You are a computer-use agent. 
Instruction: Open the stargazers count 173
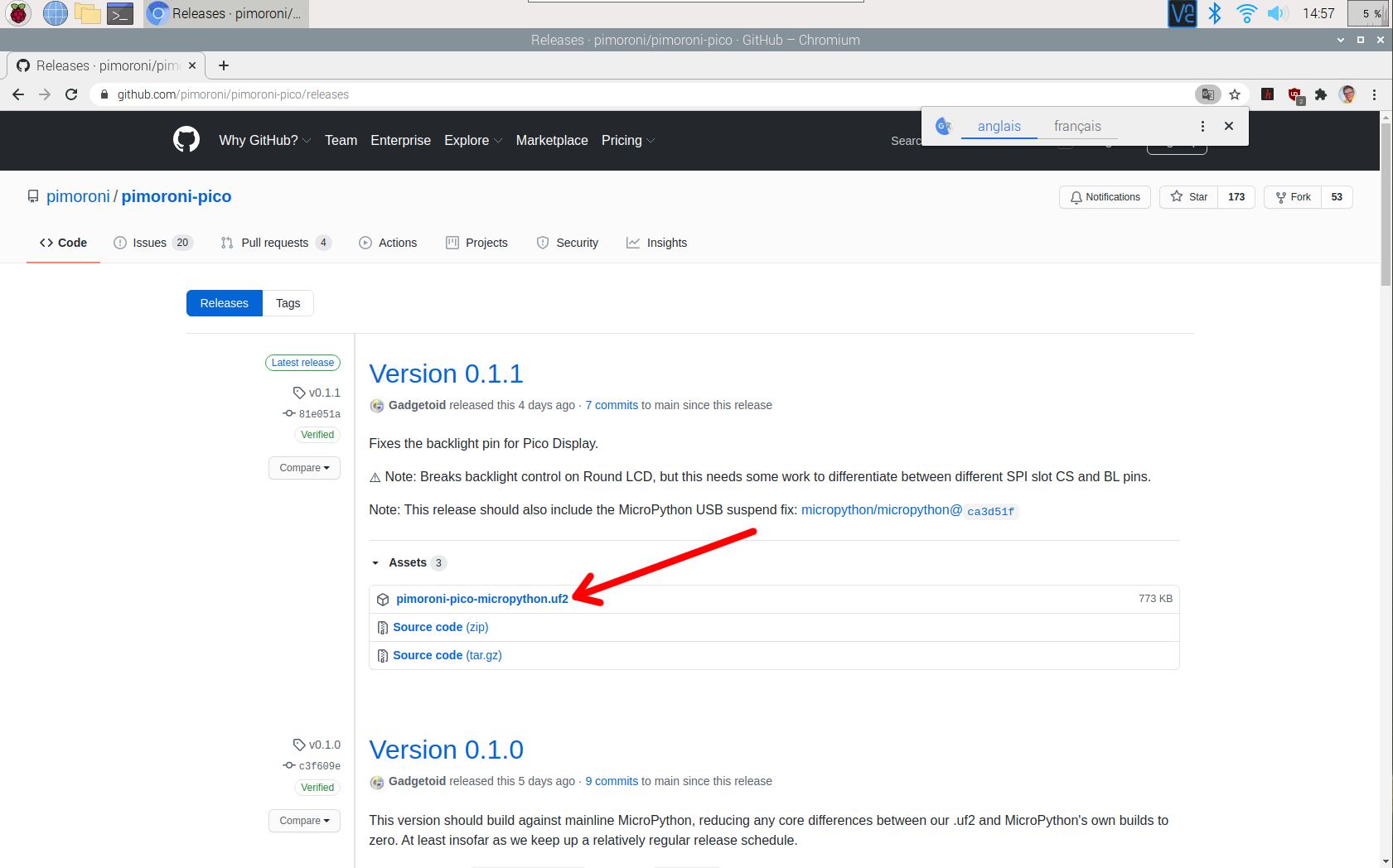point(1236,197)
